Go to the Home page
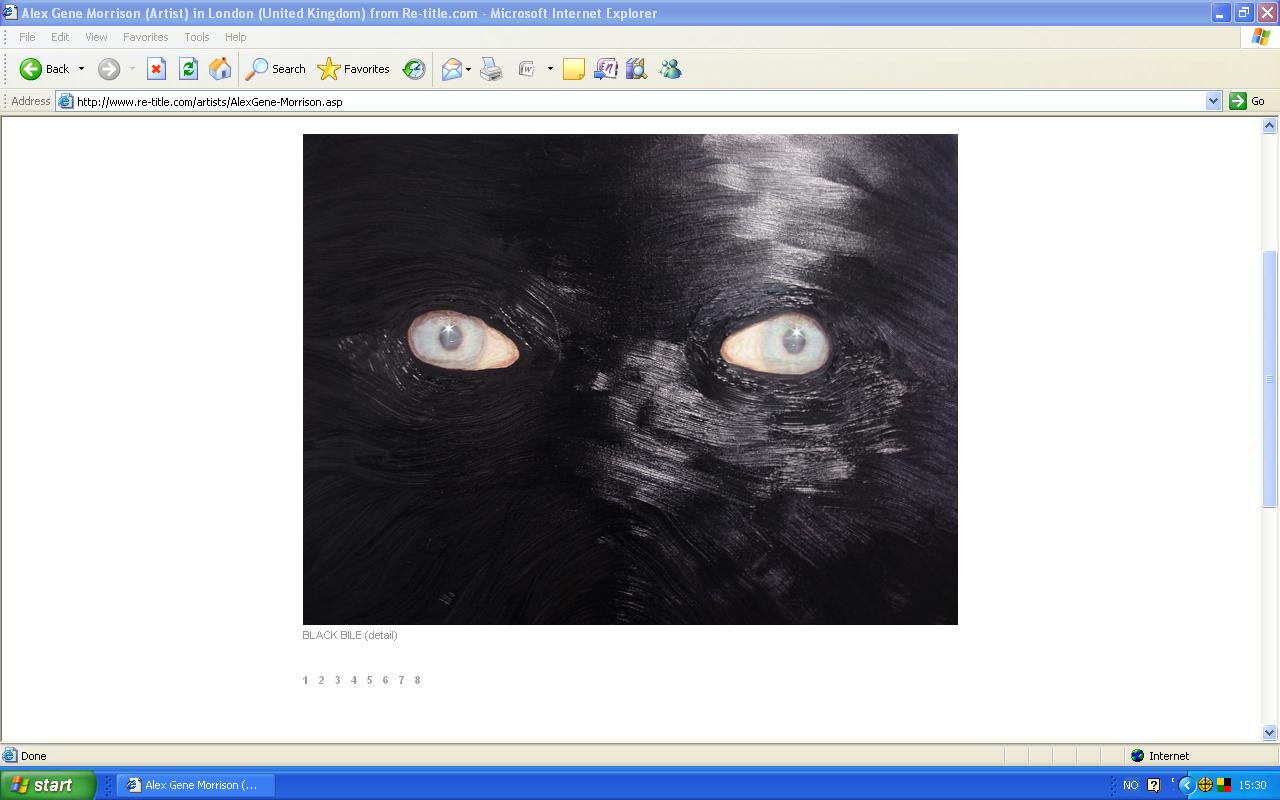This screenshot has height=800, width=1280. pyautogui.click(x=220, y=69)
